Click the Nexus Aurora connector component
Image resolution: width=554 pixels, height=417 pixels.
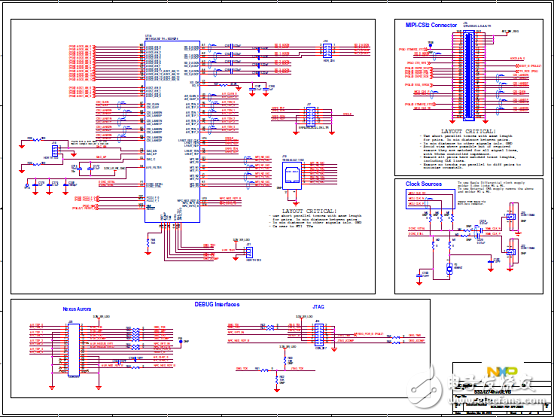tap(74, 350)
